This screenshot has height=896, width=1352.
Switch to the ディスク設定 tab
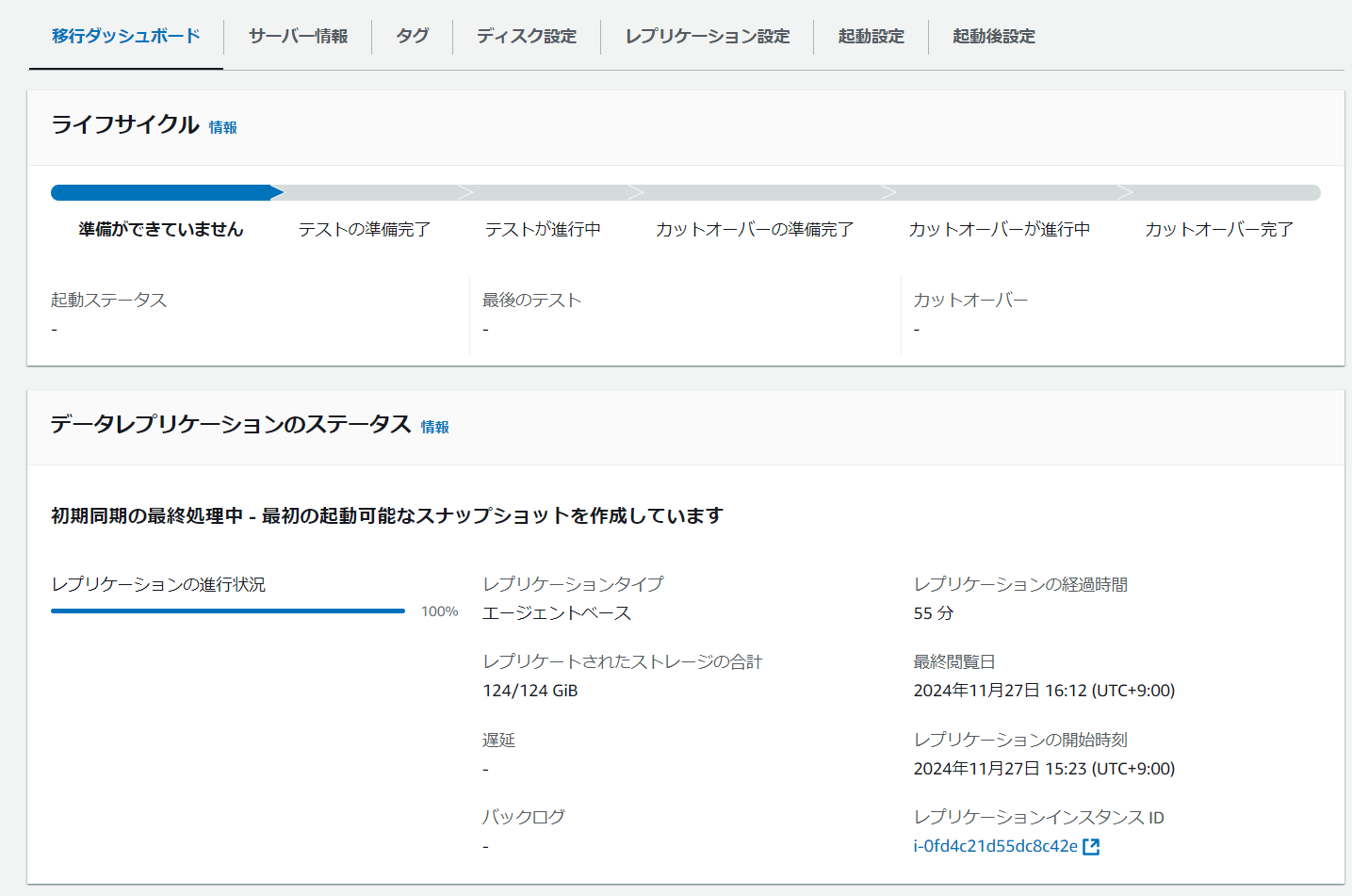(527, 36)
